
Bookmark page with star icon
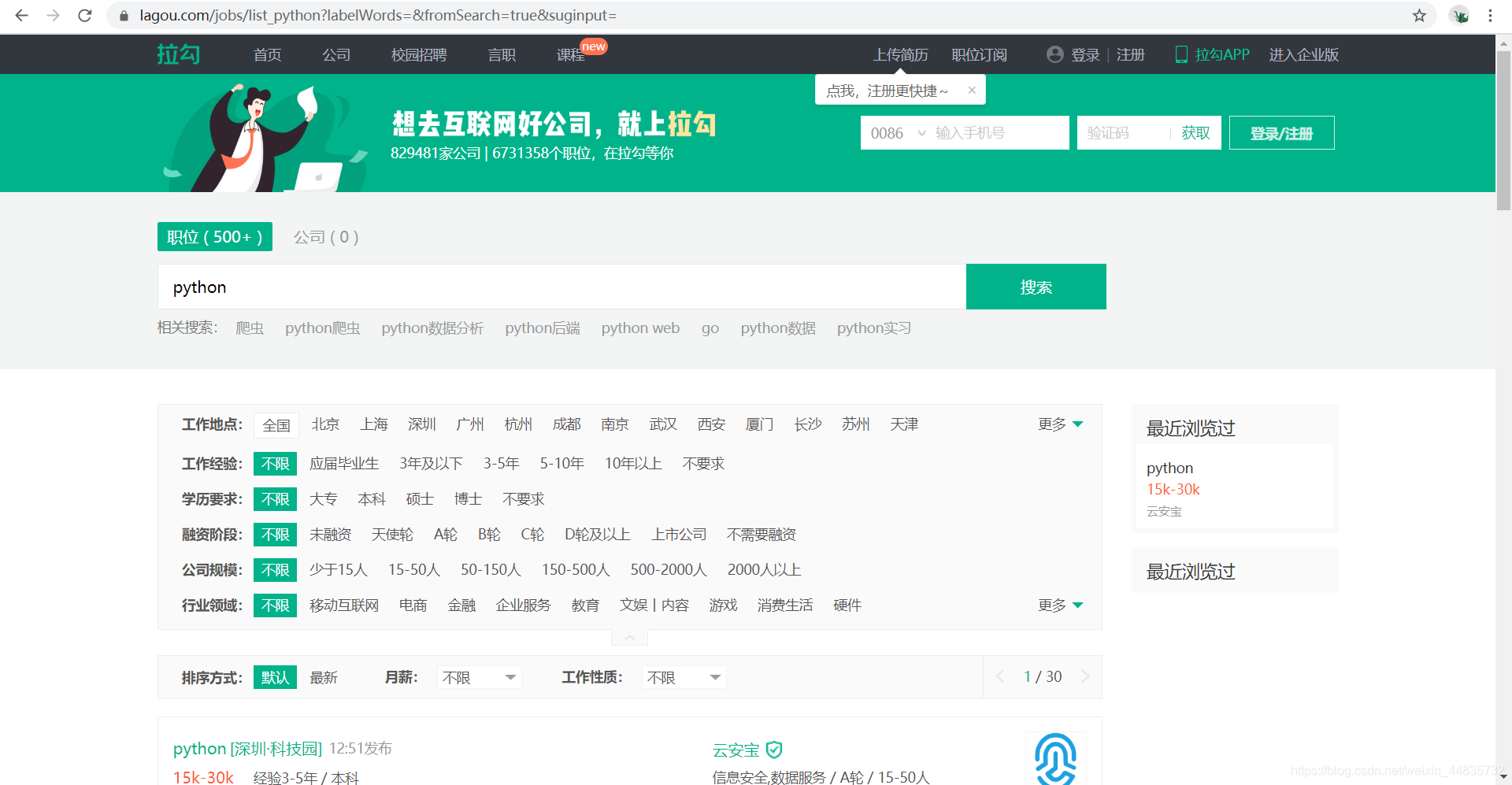coord(1419,16)
